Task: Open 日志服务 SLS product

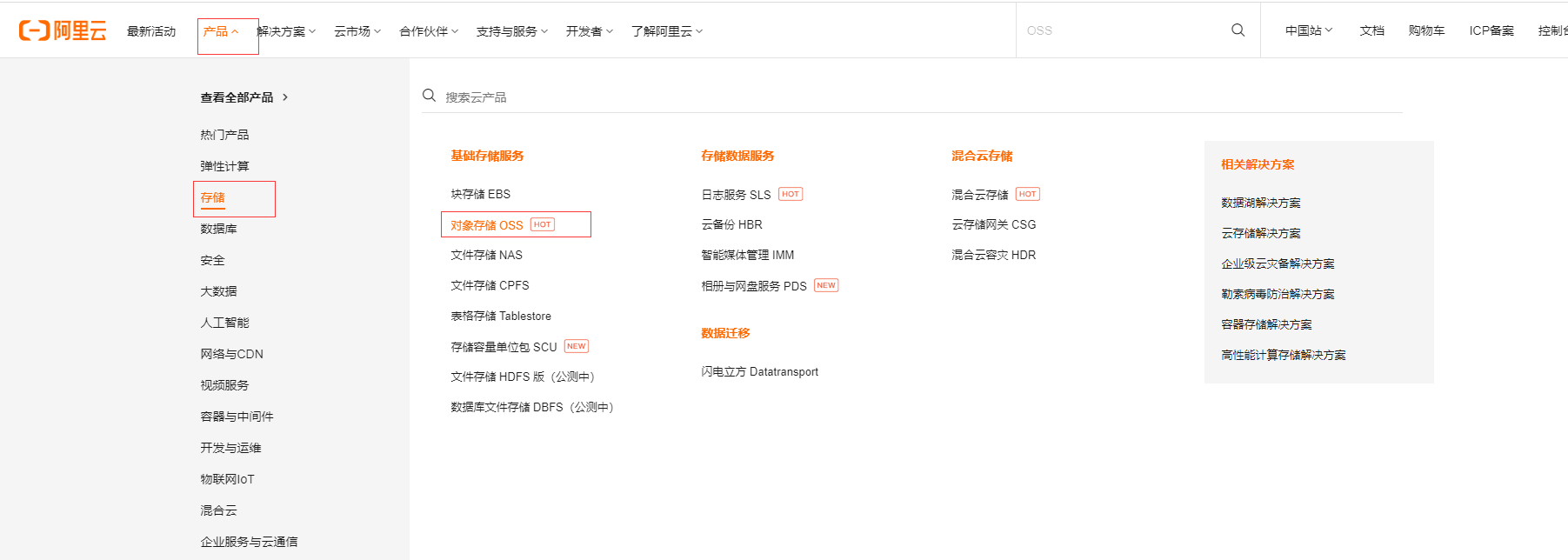Action: (x=736, y=195)
